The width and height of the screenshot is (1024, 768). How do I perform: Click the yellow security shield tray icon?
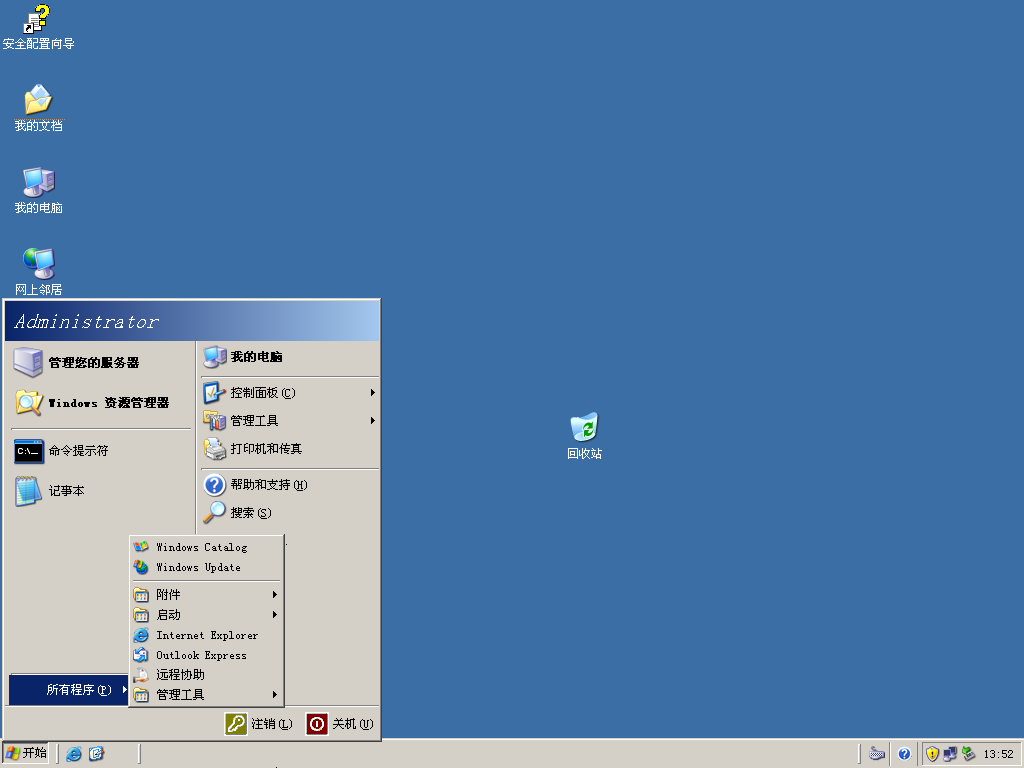pos(932,754)
